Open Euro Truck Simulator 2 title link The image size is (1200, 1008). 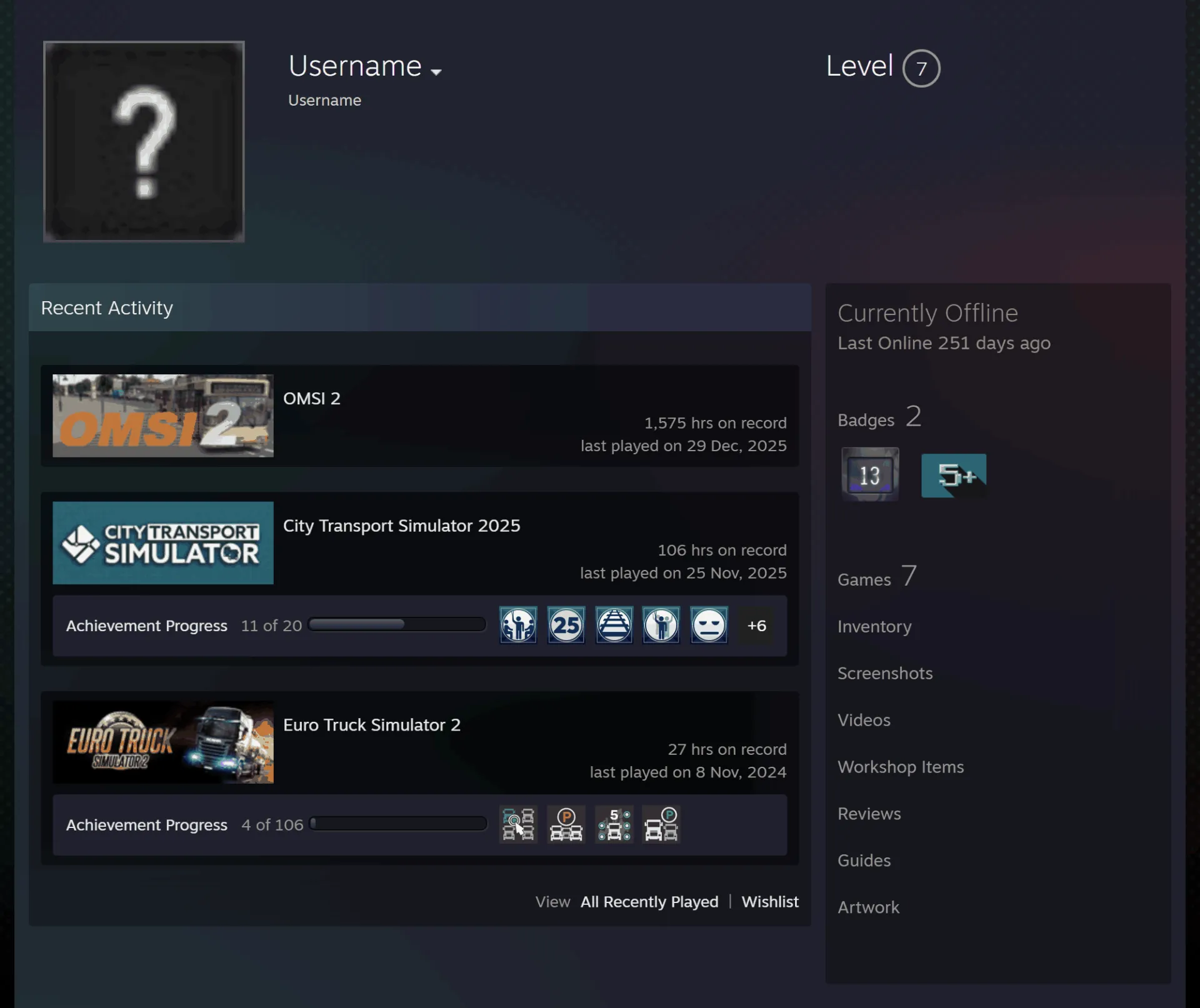point(372,725)
